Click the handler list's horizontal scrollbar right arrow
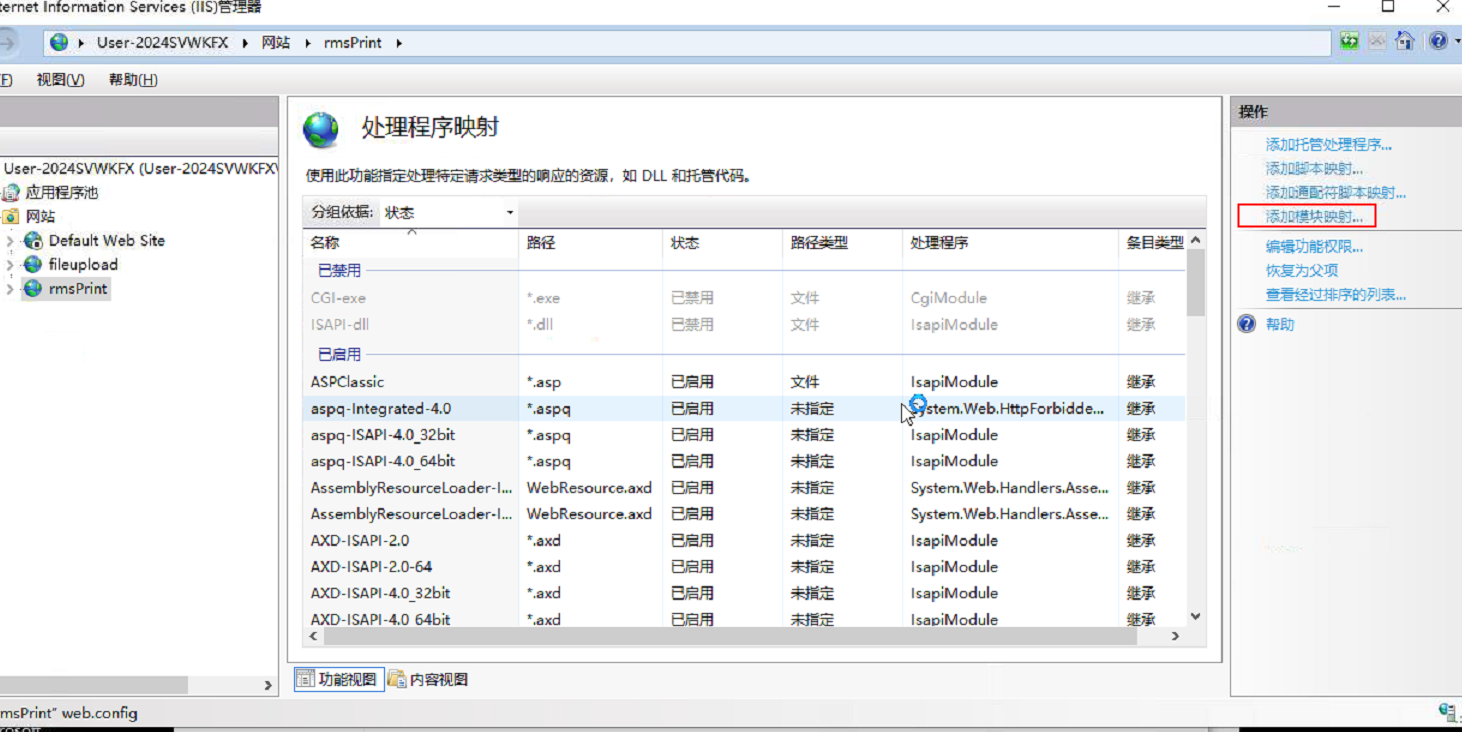This screenshot has width=1462, height=732. tap(1175, 636)
